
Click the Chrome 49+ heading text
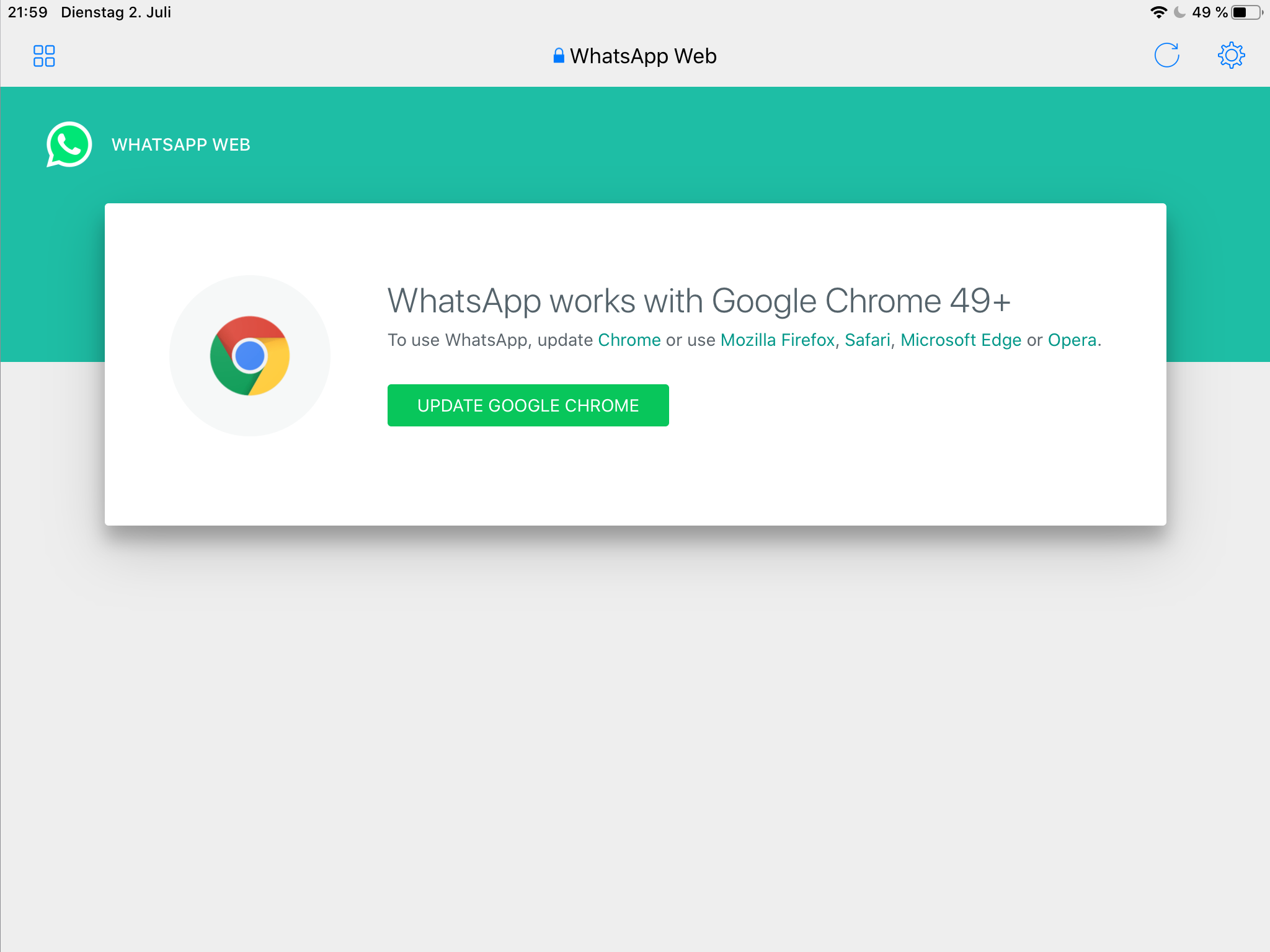pos(699,301)
